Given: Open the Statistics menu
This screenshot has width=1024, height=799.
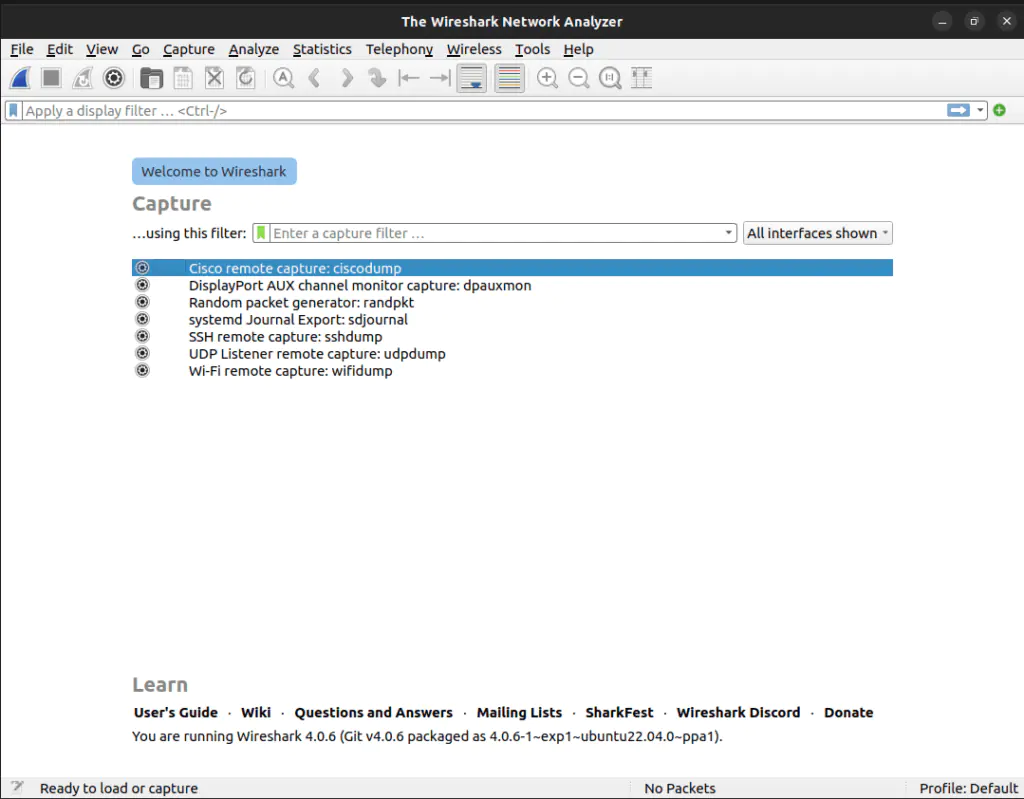Looking at the screenshot, I should 322,49.
